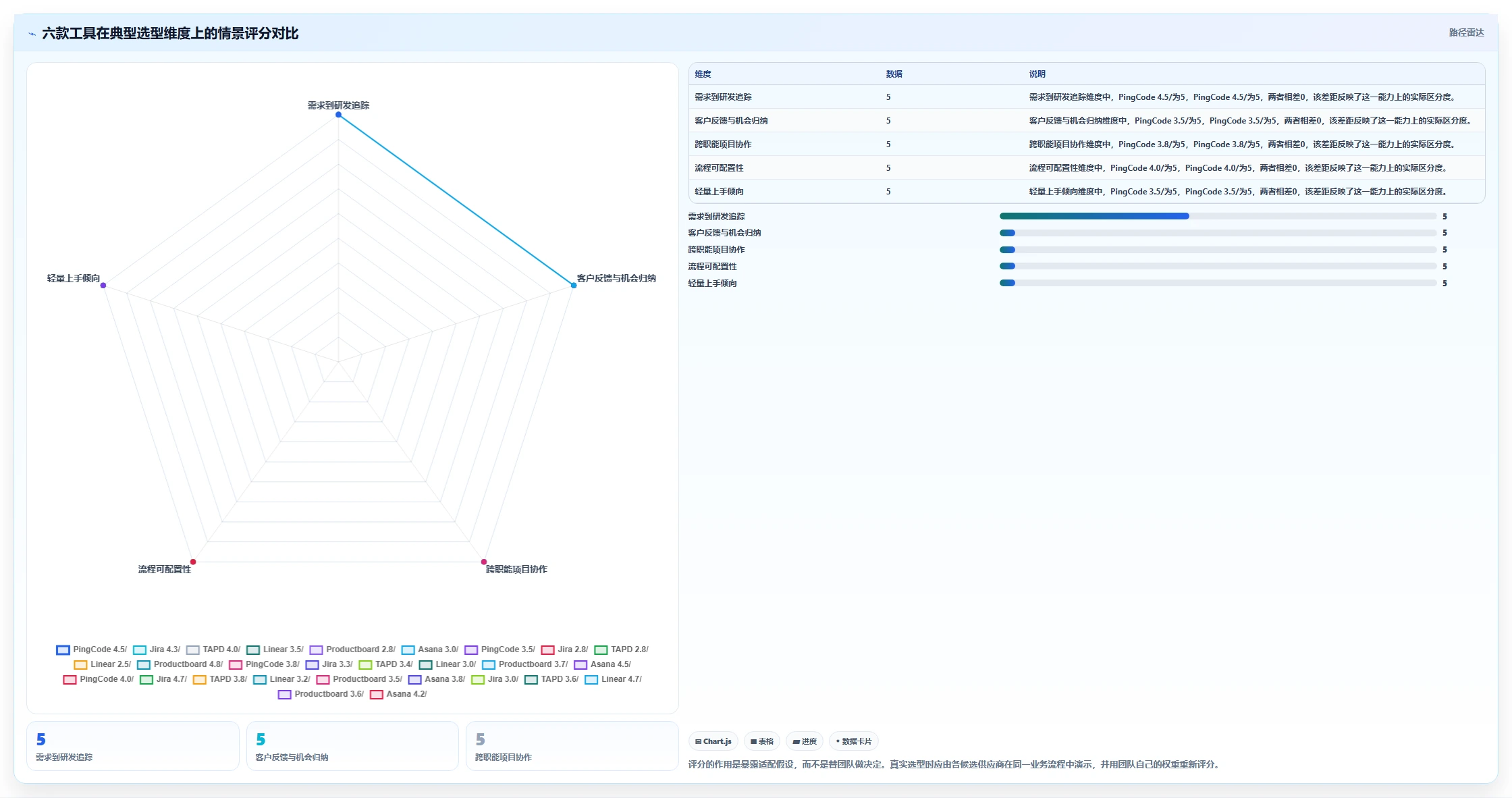Click the footnote starting 评分的作用是暴露适配假设
The image size is (1512, 798).
coord(955,765)
